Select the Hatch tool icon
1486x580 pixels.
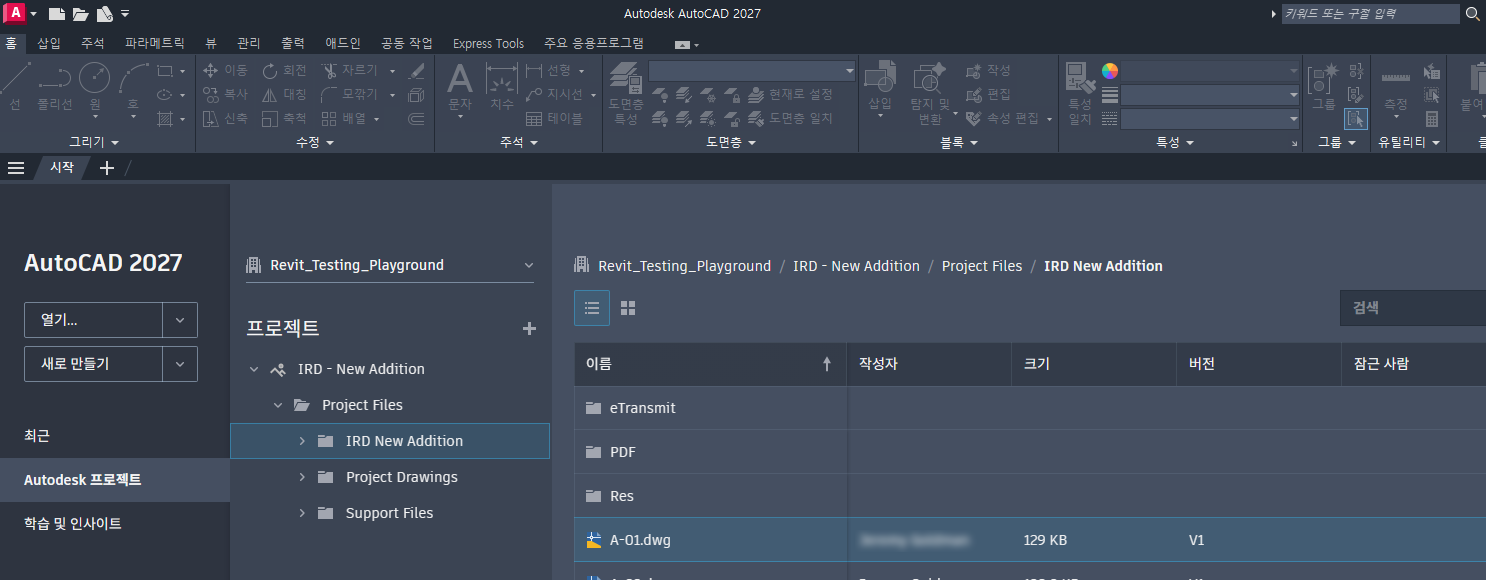click(x=165, y=119)
